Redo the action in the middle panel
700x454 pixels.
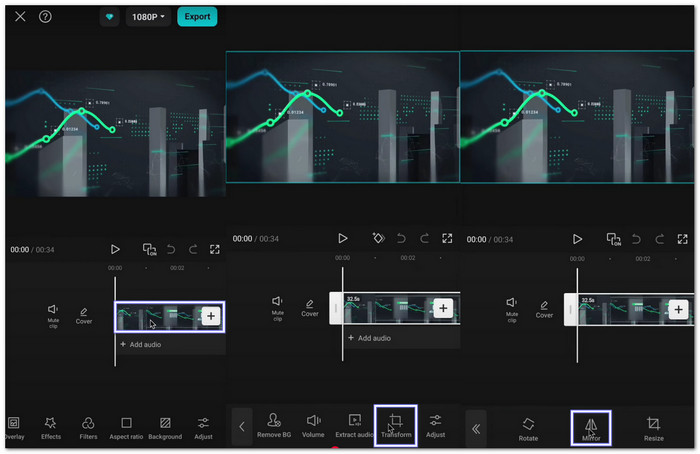424,238
